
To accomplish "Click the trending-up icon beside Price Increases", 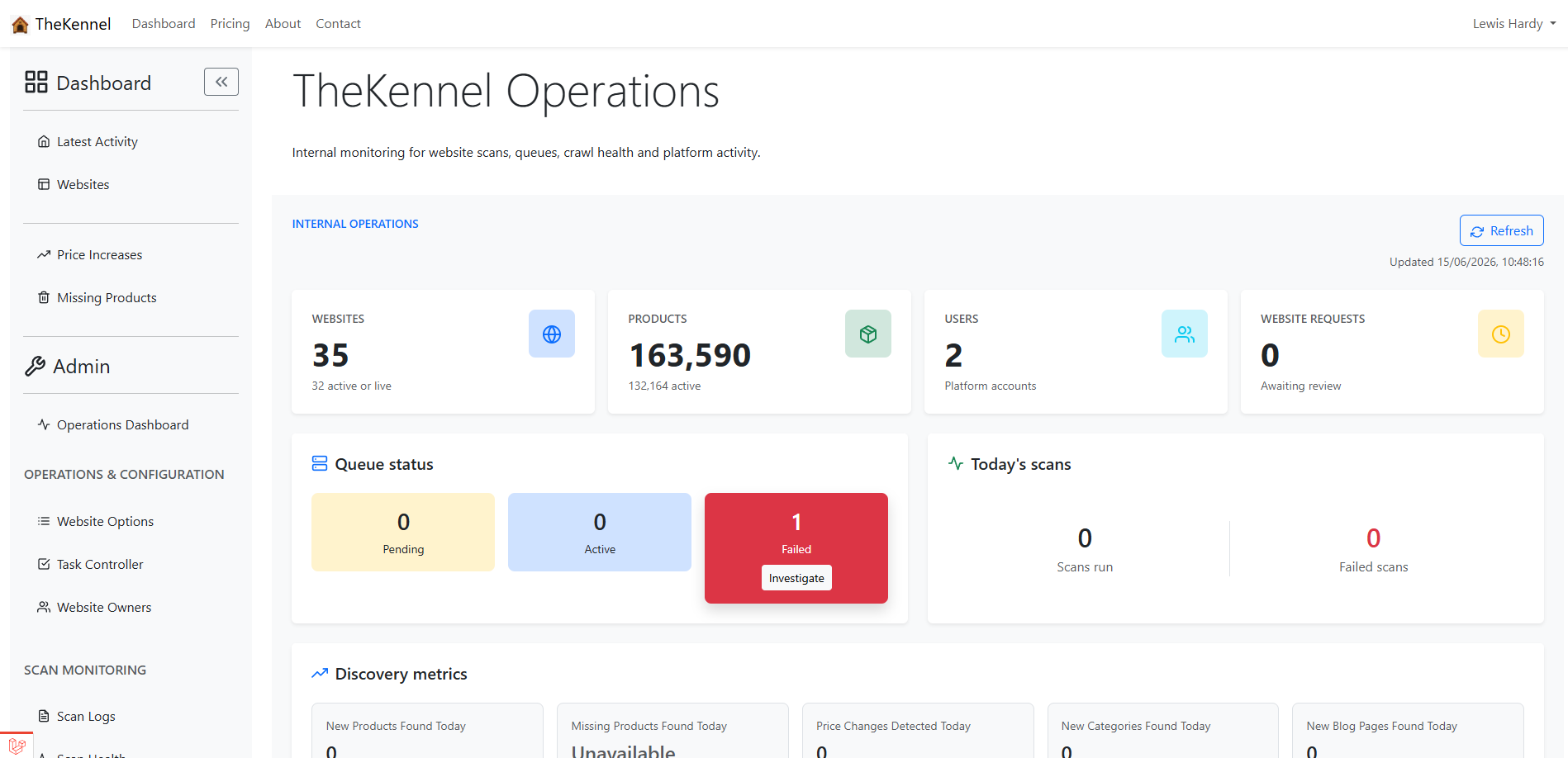I will click(x=44, y=254).
